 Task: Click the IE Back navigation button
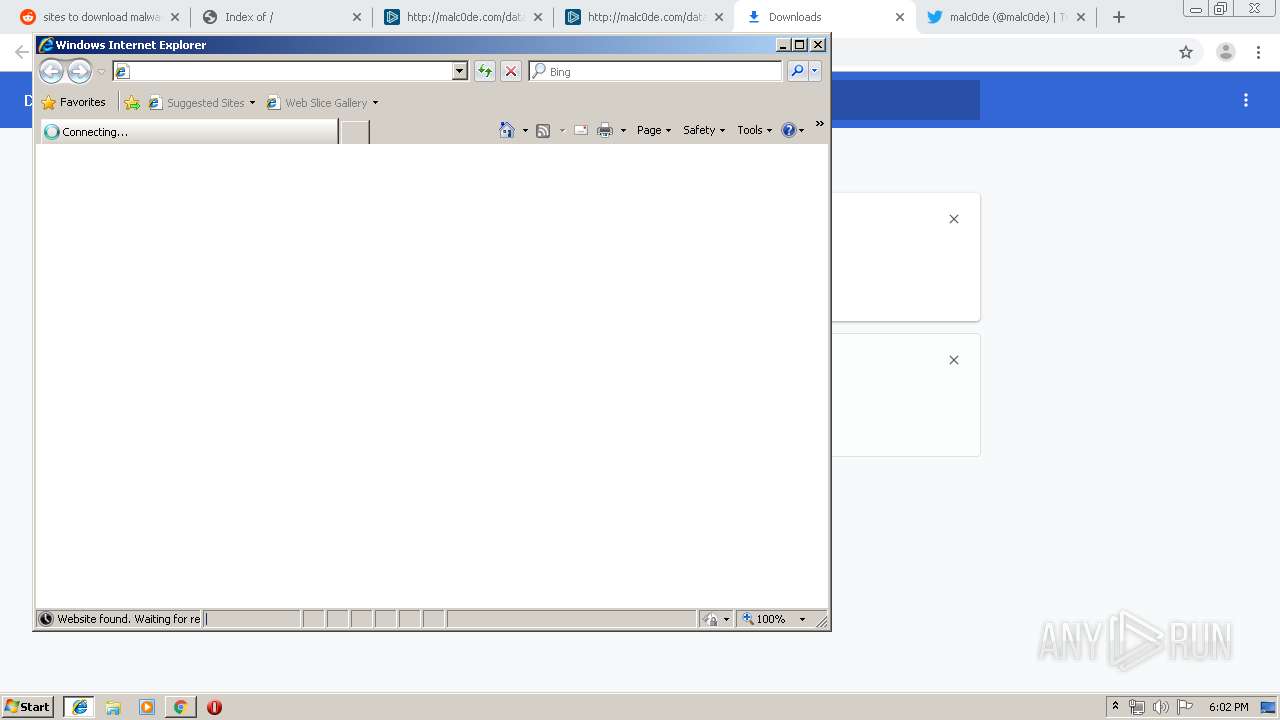(x=51, y=71)
